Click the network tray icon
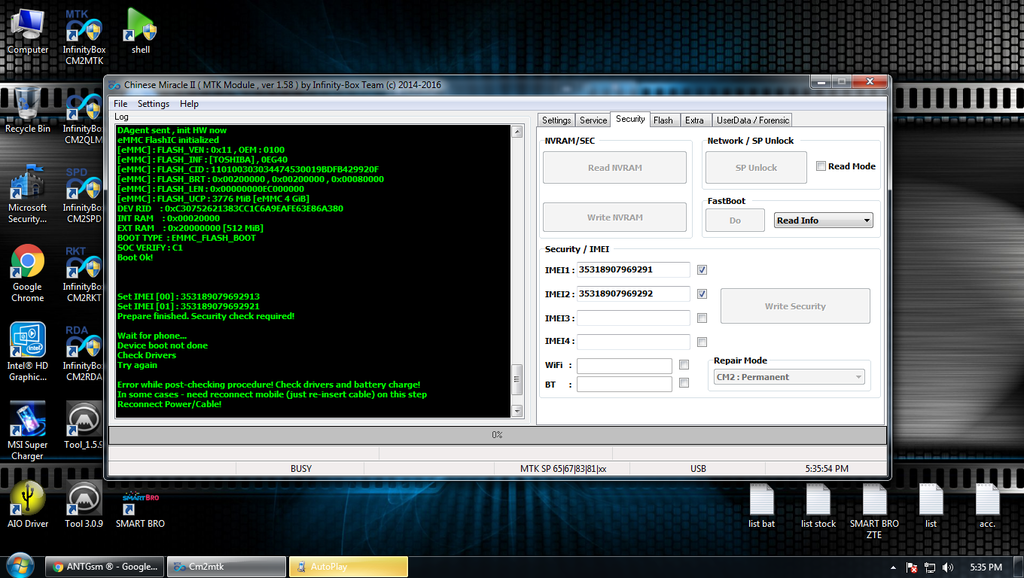Viewport: 1024px width, 578px height. (930, 568)
